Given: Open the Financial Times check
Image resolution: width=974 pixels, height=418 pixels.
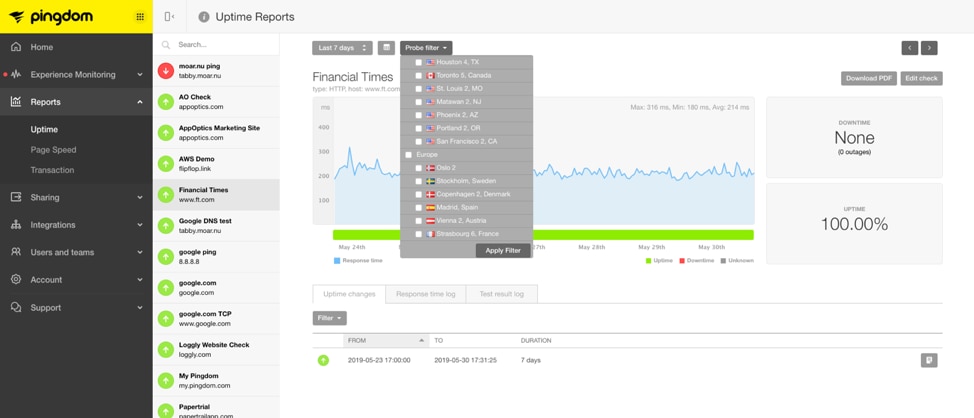Looking at the screenshot, I should point(216,195).
